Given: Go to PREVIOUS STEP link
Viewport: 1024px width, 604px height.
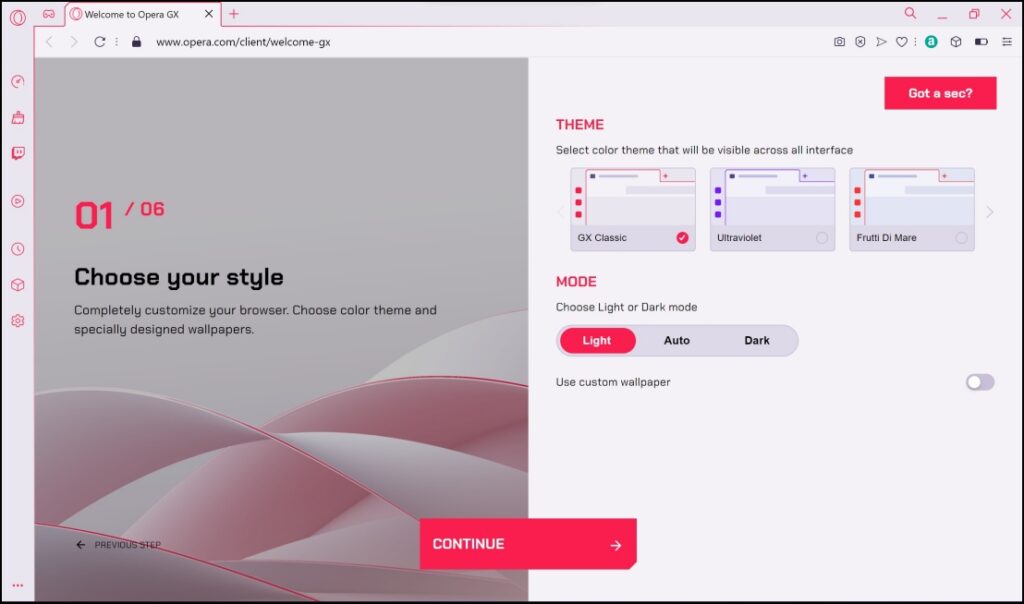Looking at the screenshot, I should tap(118, 545).
